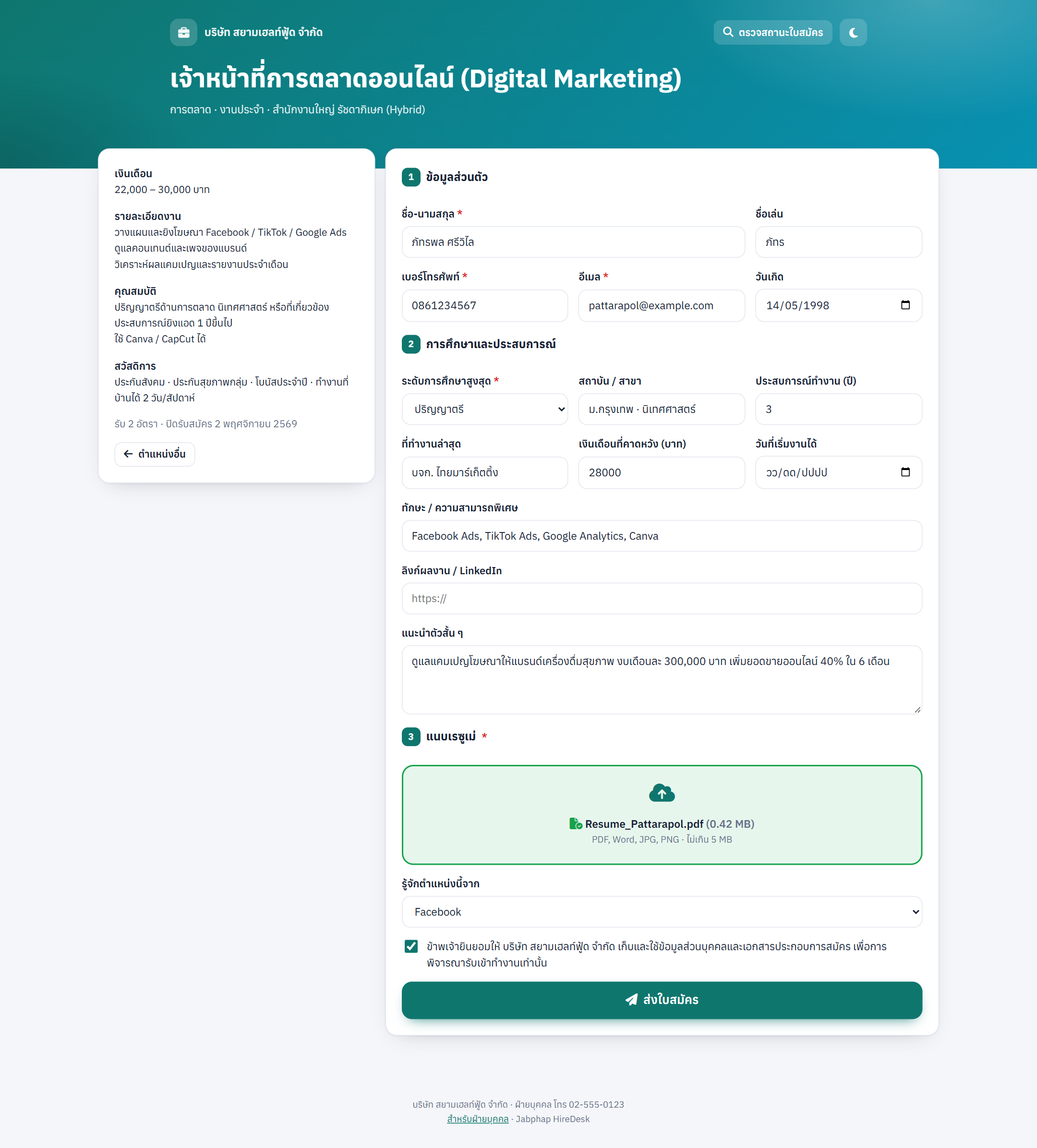The width and height of the screenshot is (1037, 1148).
Task: Click the search magnifier icon in header
Action: 728,32
